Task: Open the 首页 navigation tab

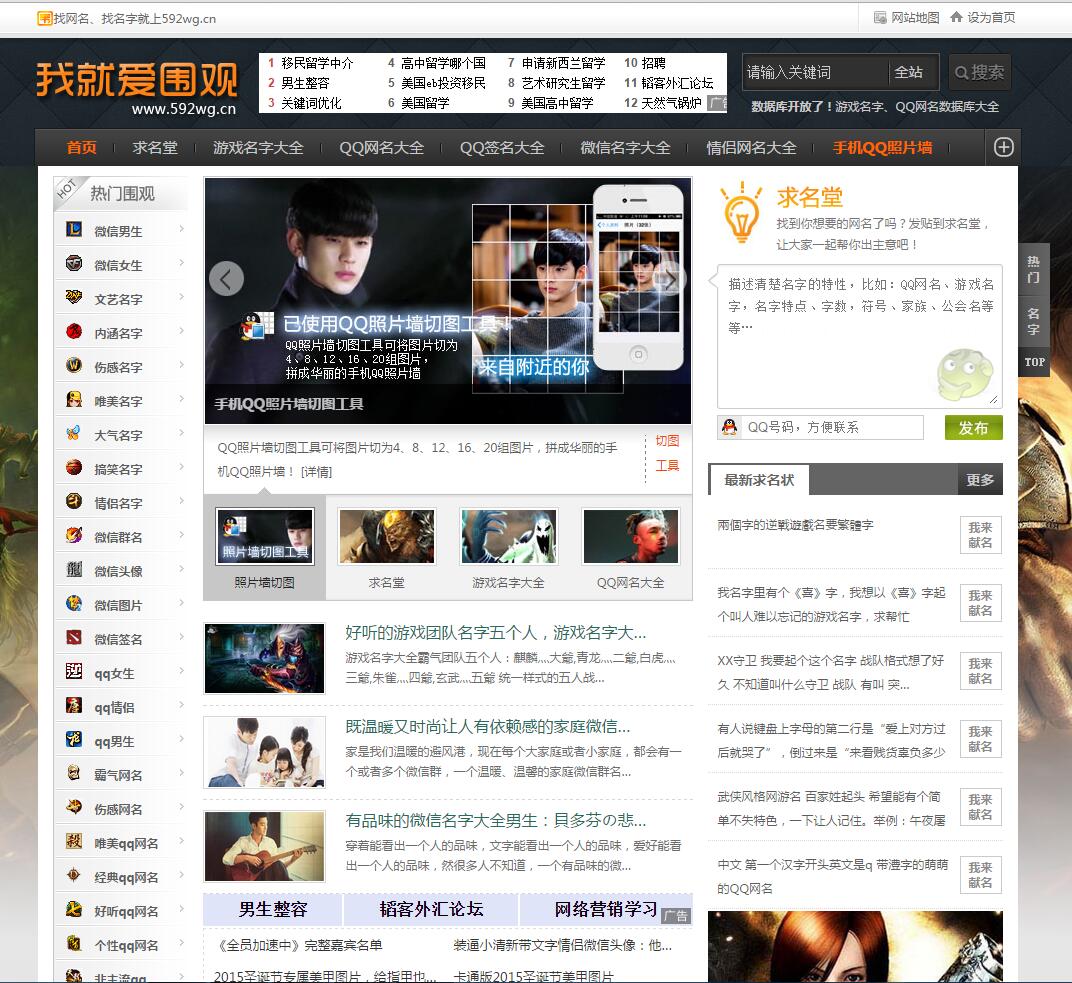Action: (x=81, y=148)
